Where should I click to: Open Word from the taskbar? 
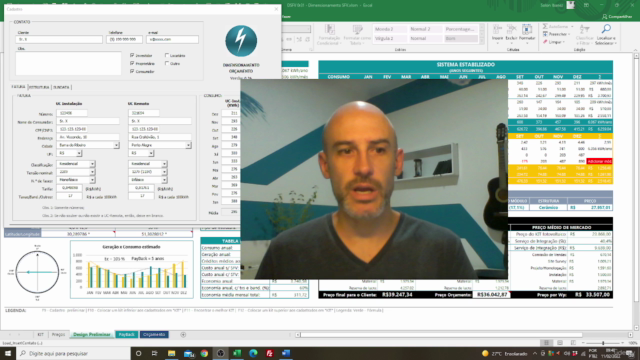[x=286, y=353]
